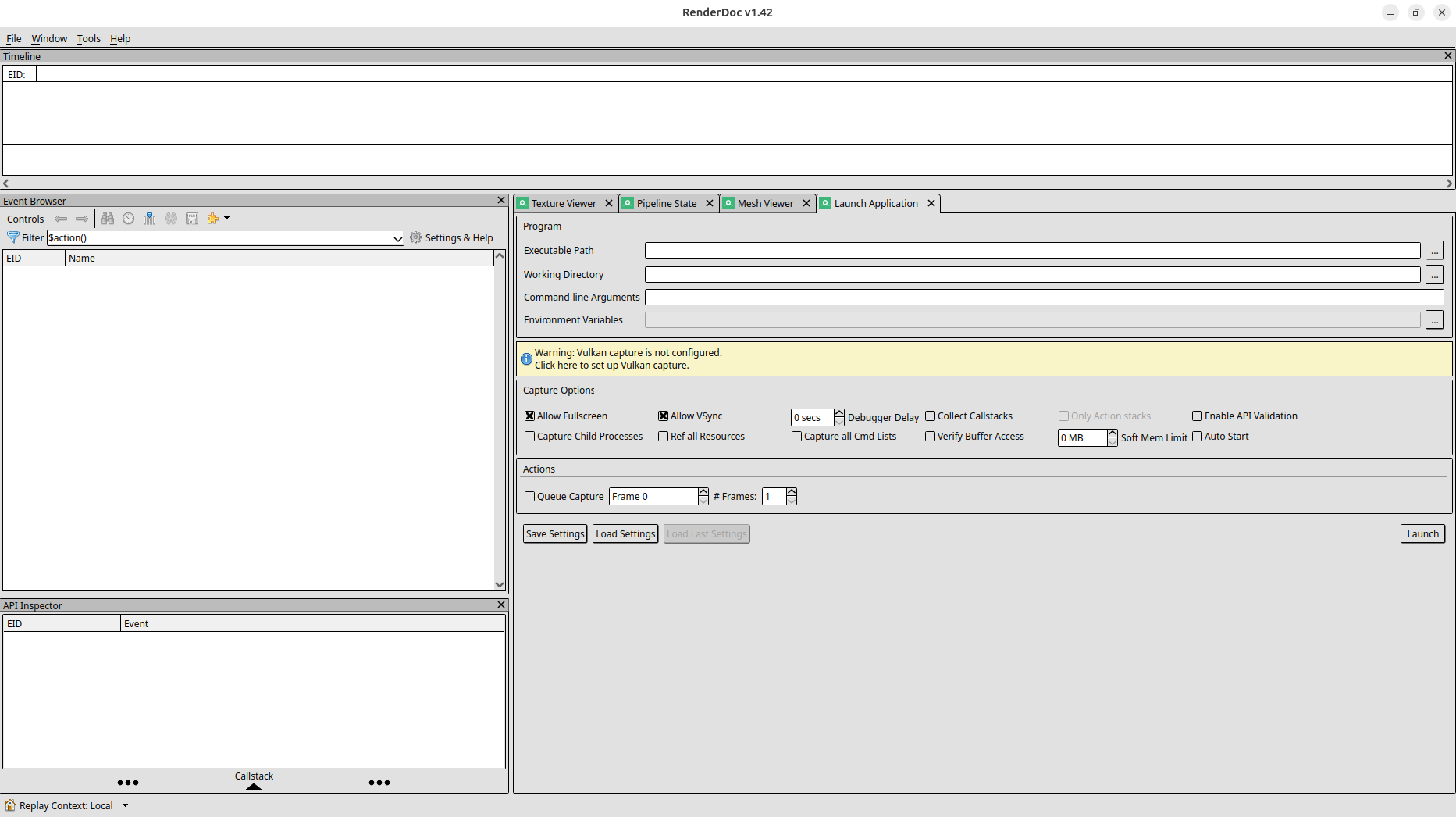
Task: Open the Replay Context dropdown arrow
Action: tap(125, 805)
